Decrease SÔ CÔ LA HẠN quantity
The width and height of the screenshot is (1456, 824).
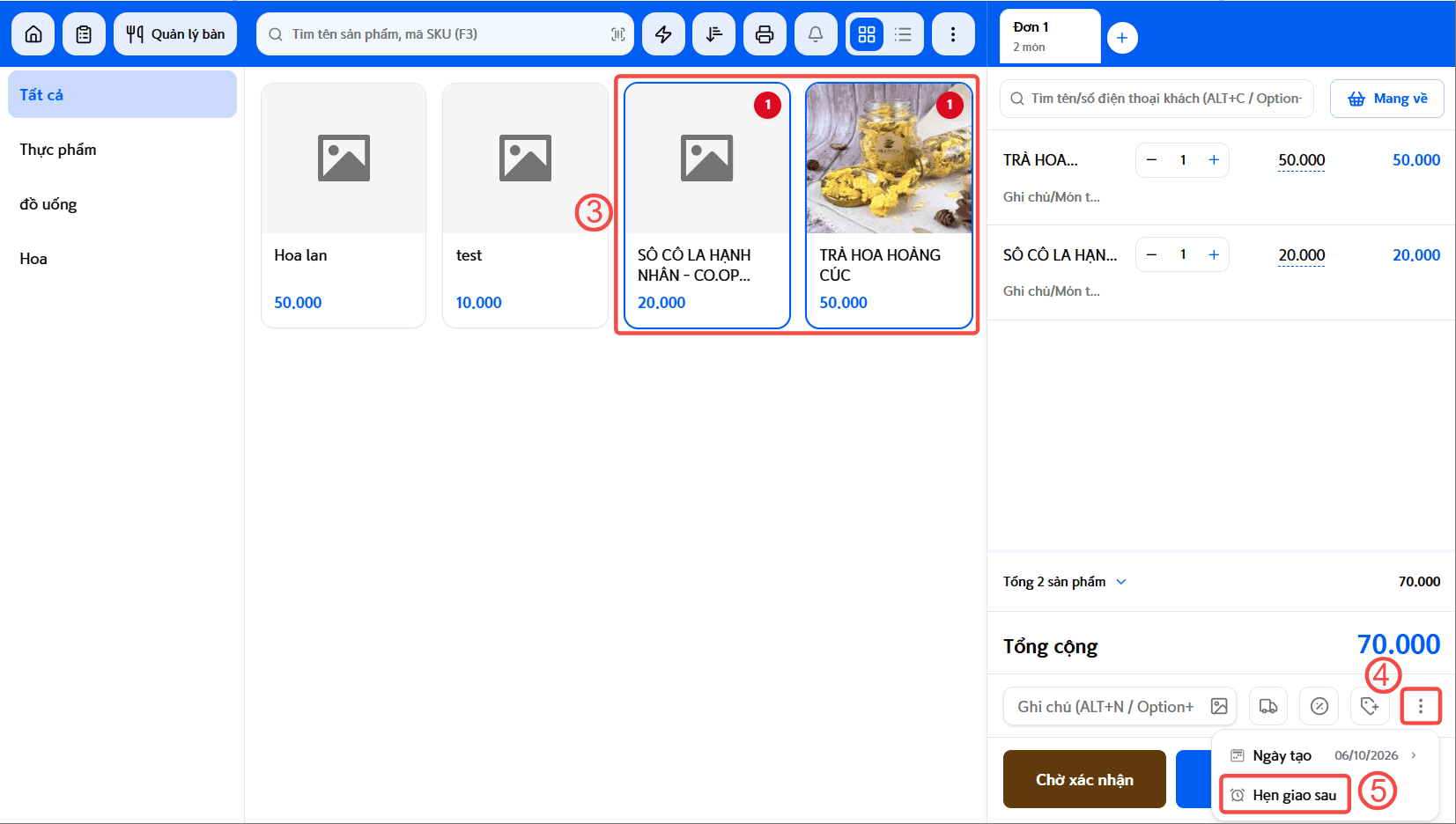point(1151,254)
